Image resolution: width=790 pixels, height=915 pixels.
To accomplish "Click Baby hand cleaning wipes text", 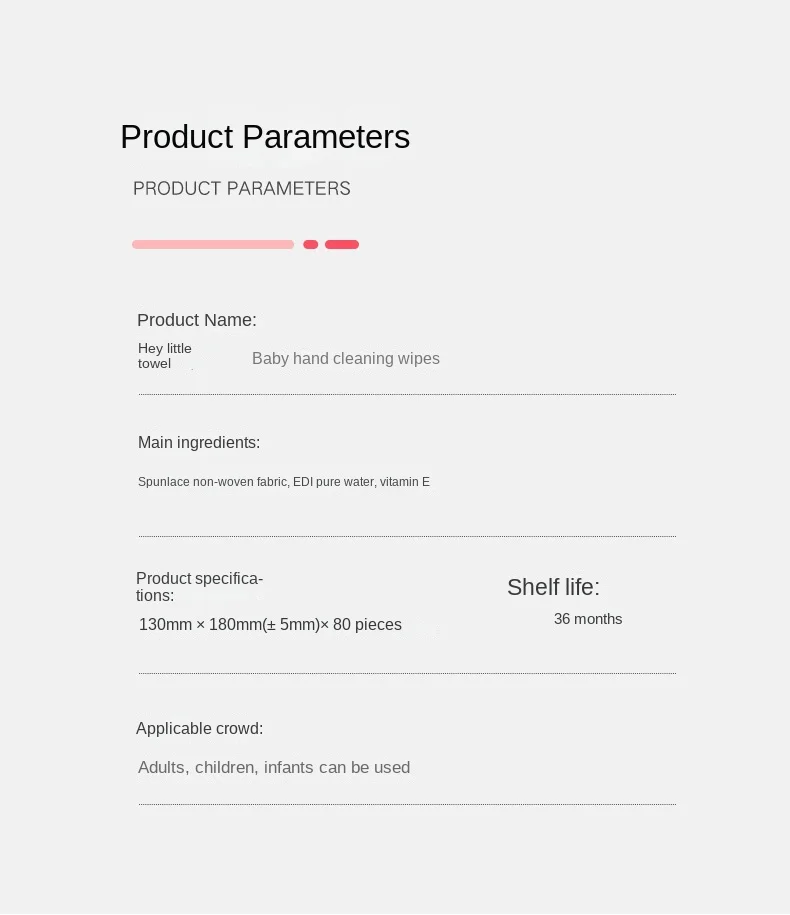I will click(x=345, y=358).
